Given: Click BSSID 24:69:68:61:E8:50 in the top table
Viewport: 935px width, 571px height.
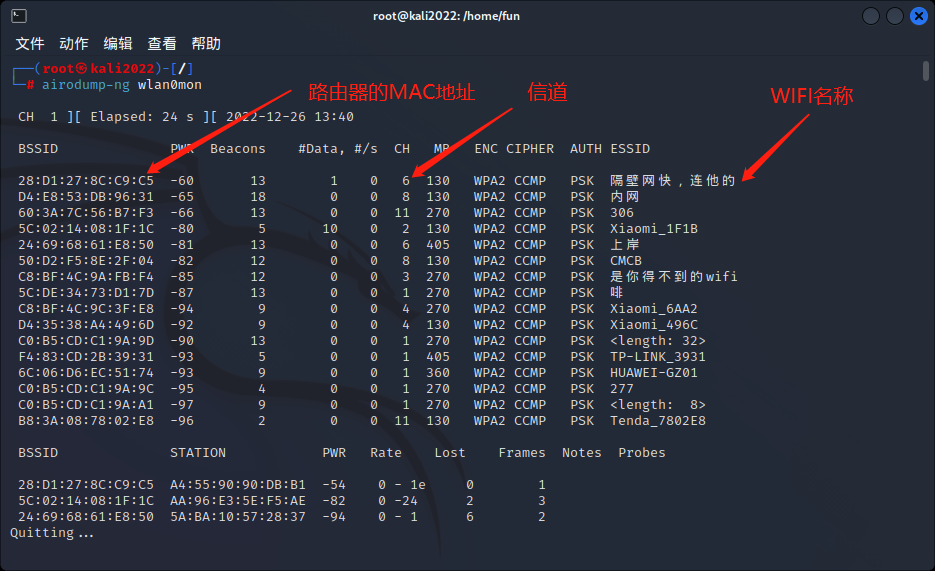Looking at the screenshot, I should point(86,245).
